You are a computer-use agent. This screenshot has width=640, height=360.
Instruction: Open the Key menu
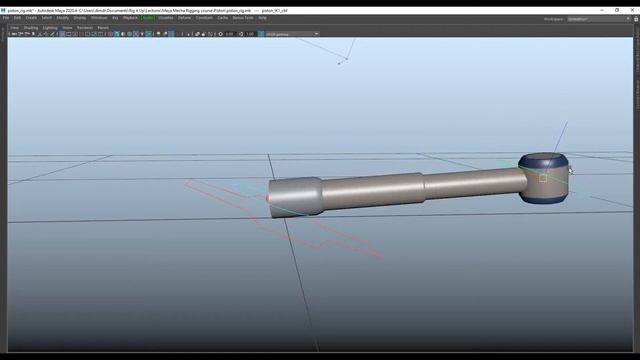point(115,18)
